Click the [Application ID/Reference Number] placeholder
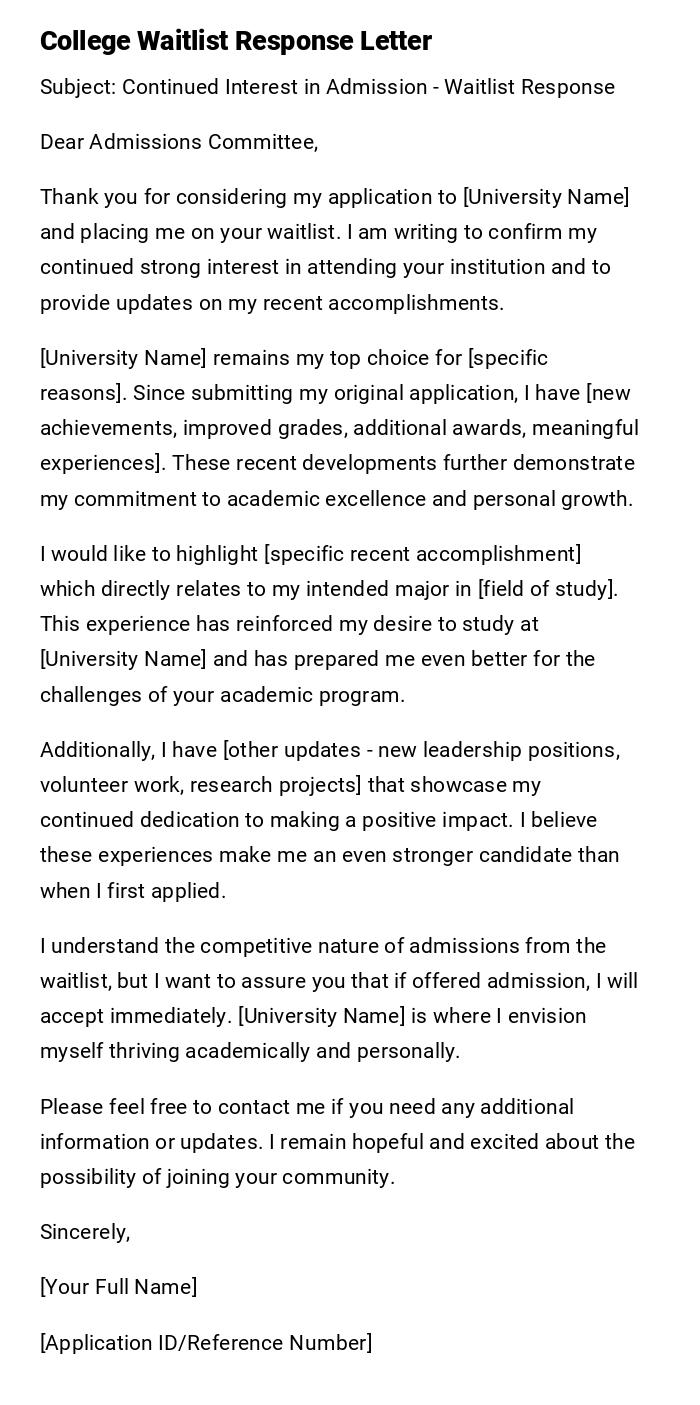The image size is (700, 1405). [206, 1343]
